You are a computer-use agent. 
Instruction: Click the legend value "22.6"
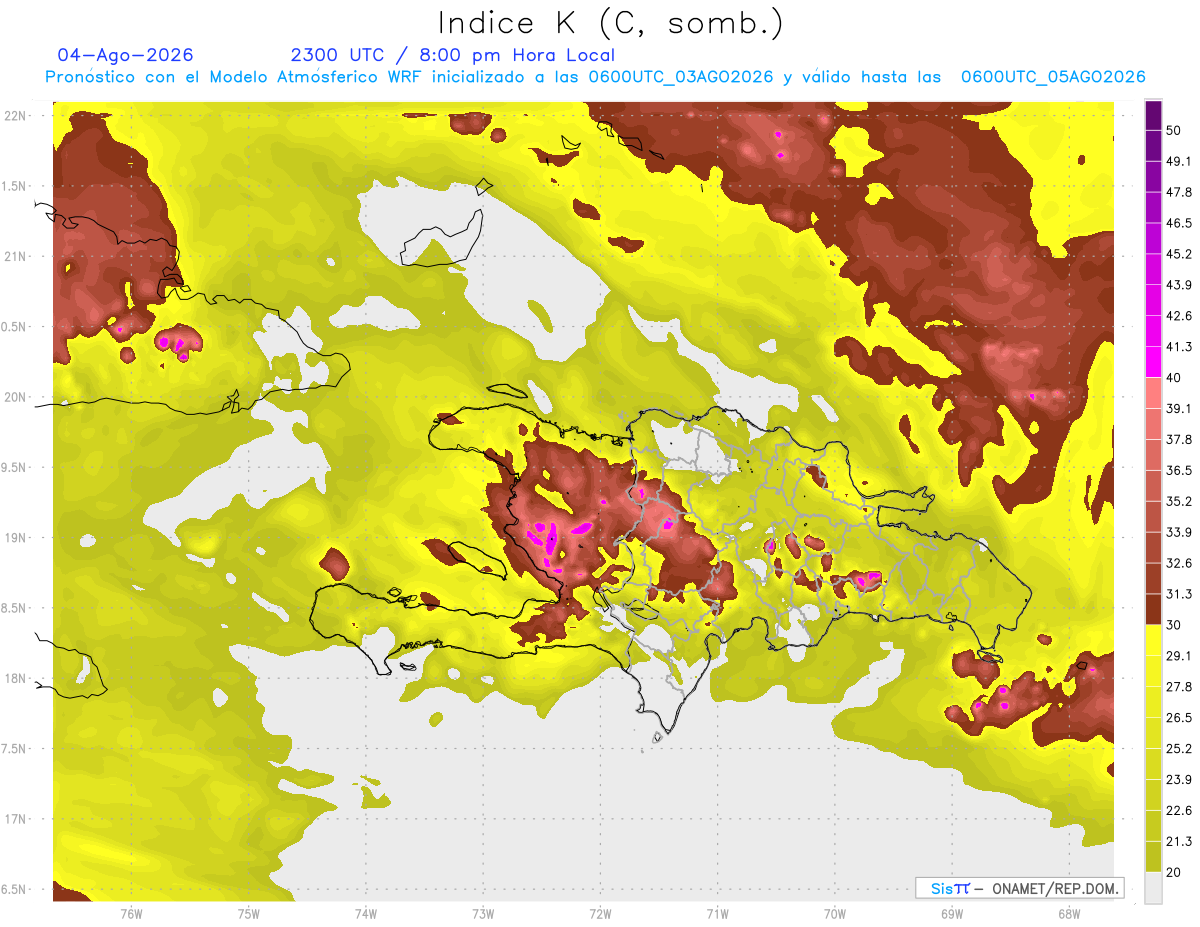pyautogui.click(x=1179, y=811)
